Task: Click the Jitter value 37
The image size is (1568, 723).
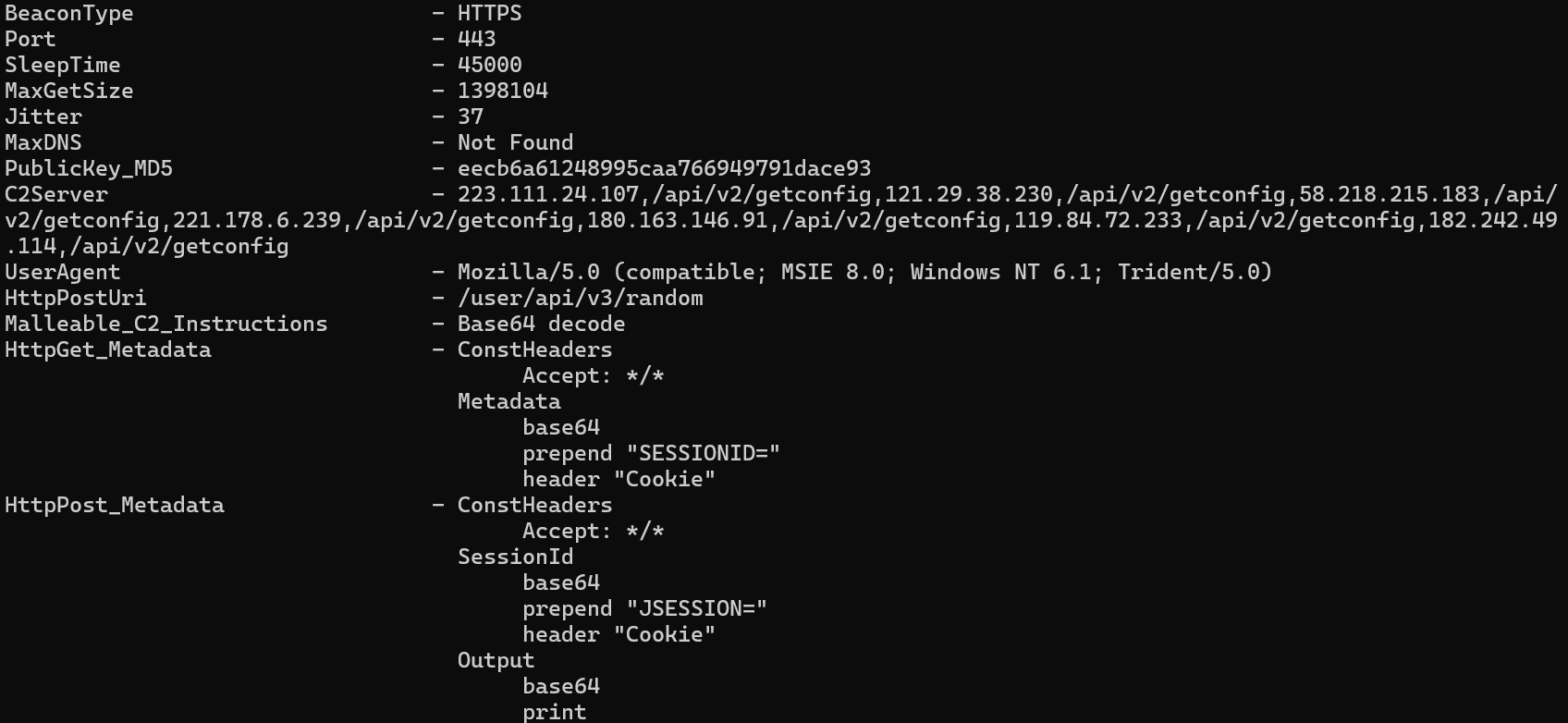Action: coord(470,117)
